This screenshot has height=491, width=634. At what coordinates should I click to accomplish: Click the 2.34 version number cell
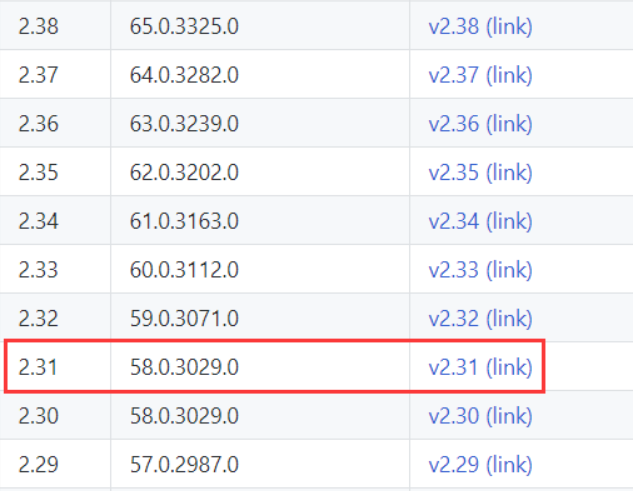click(38, 221)
